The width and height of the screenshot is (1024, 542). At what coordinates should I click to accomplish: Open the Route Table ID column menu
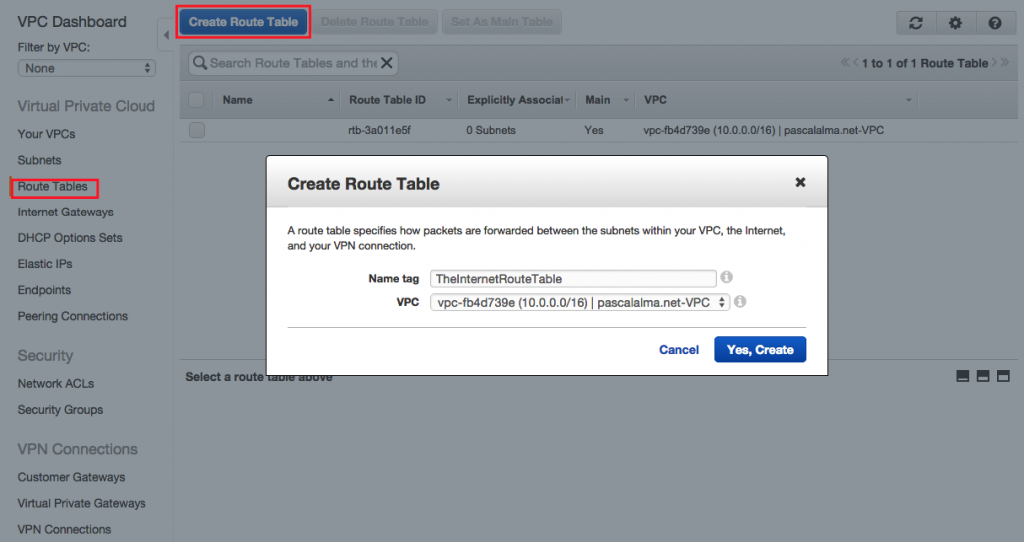coord(449,100)
